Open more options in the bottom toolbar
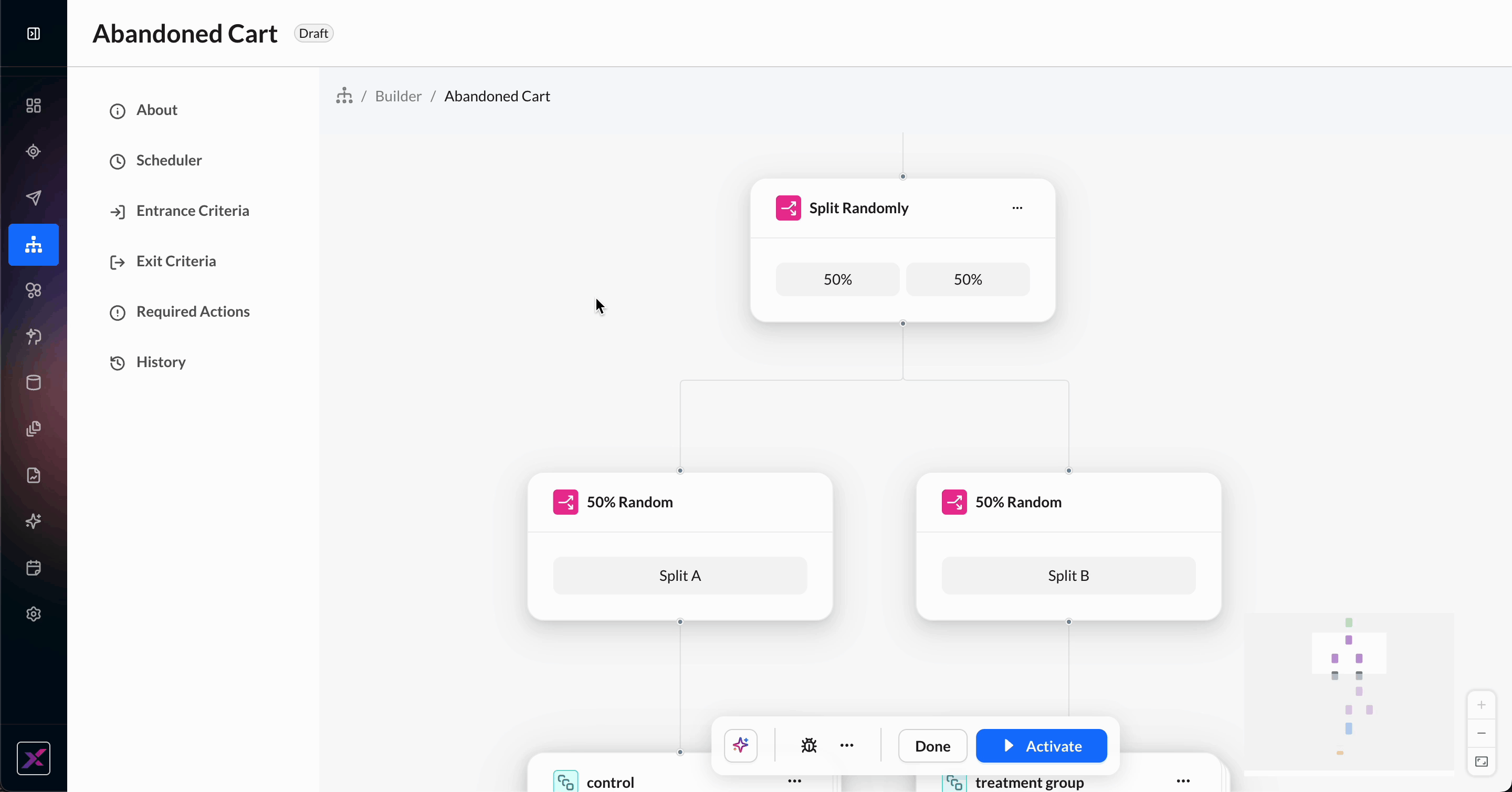 coord(846,746)
